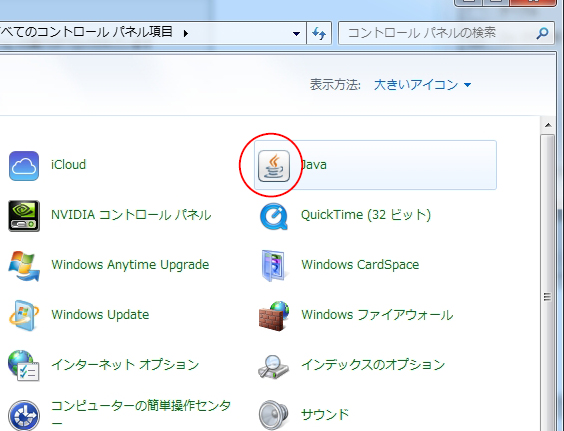The image size is (564, 431).
Task: Open the Windows Update icon
Action: [24, 316]
